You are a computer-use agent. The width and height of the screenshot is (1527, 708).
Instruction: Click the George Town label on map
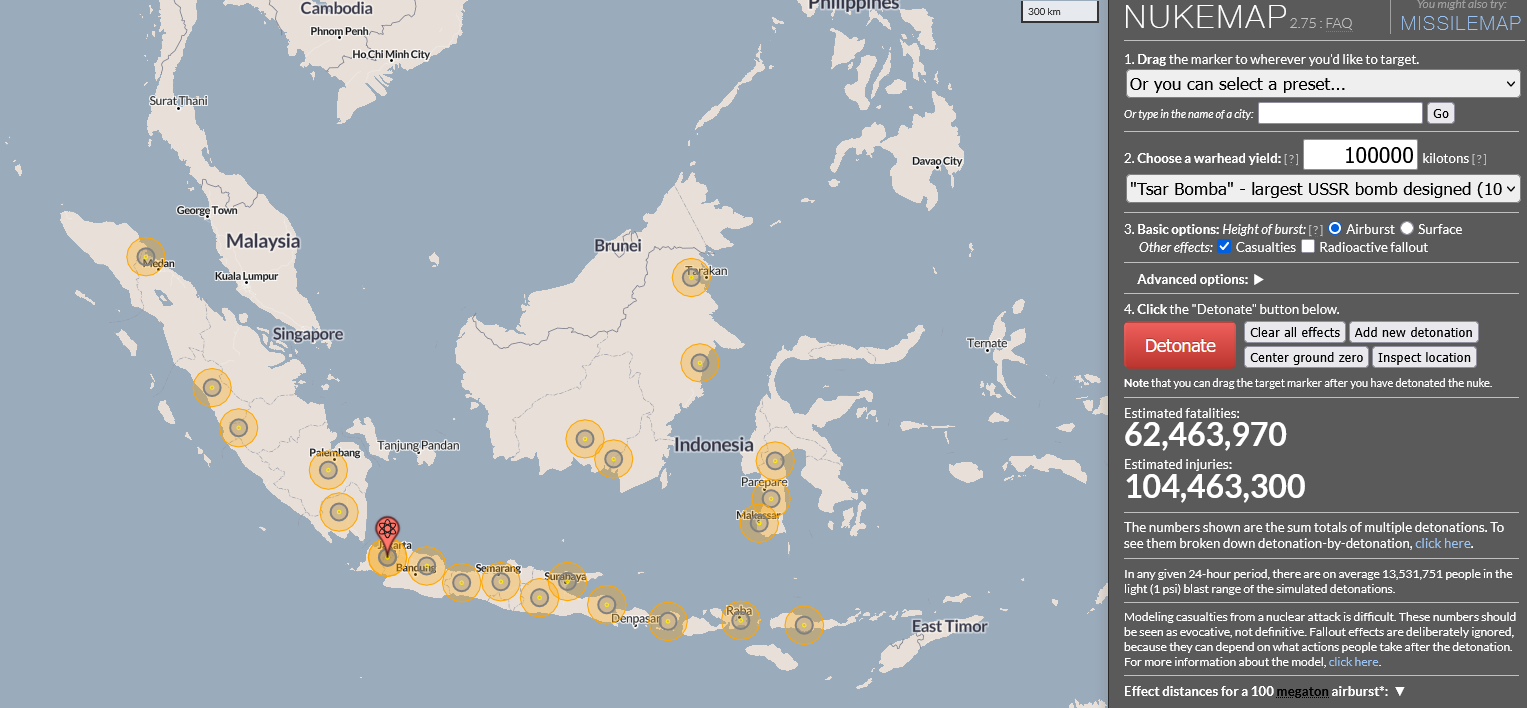click(207, 210)
